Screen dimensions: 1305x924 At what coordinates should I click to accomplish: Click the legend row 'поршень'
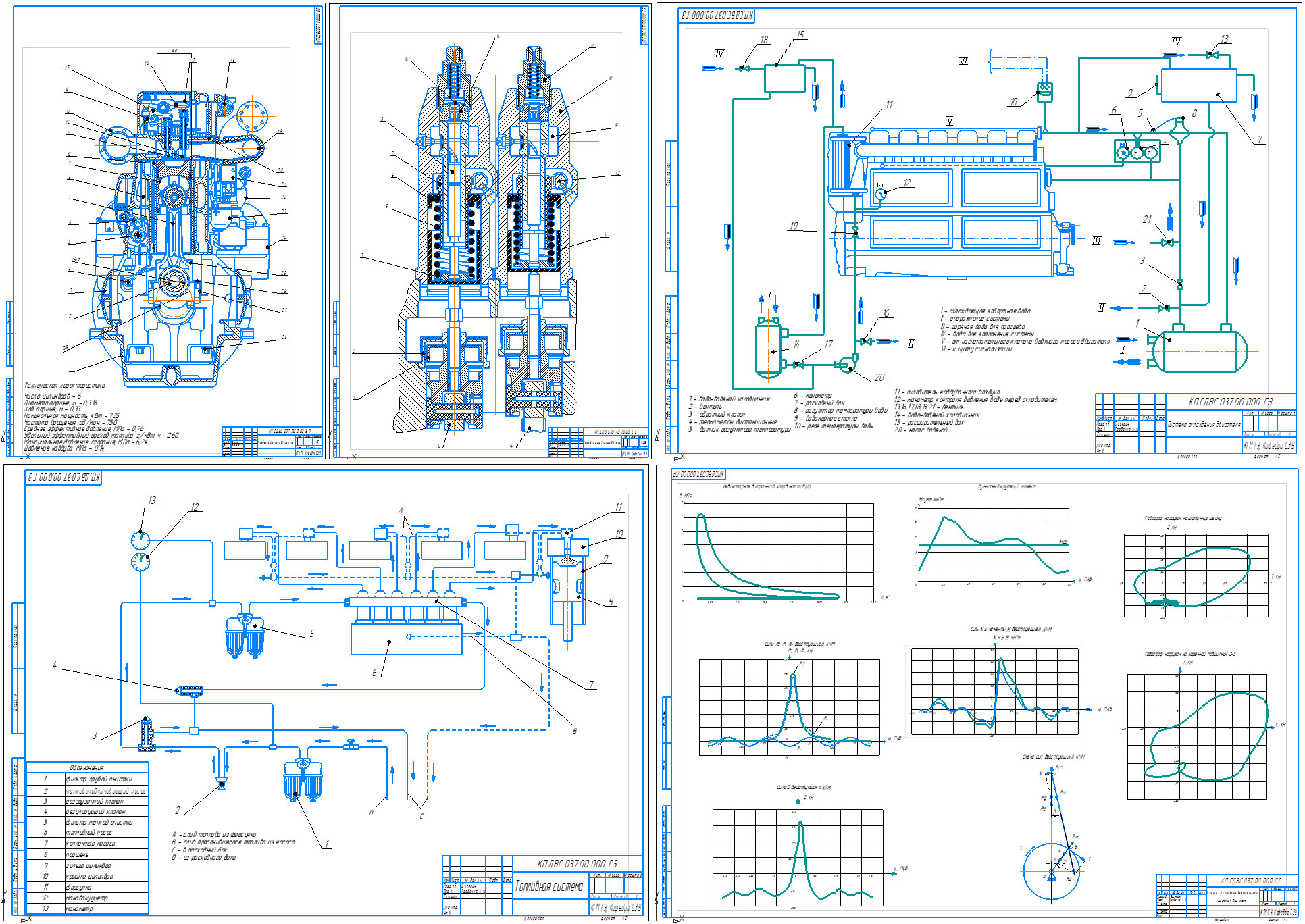point(86,854)
